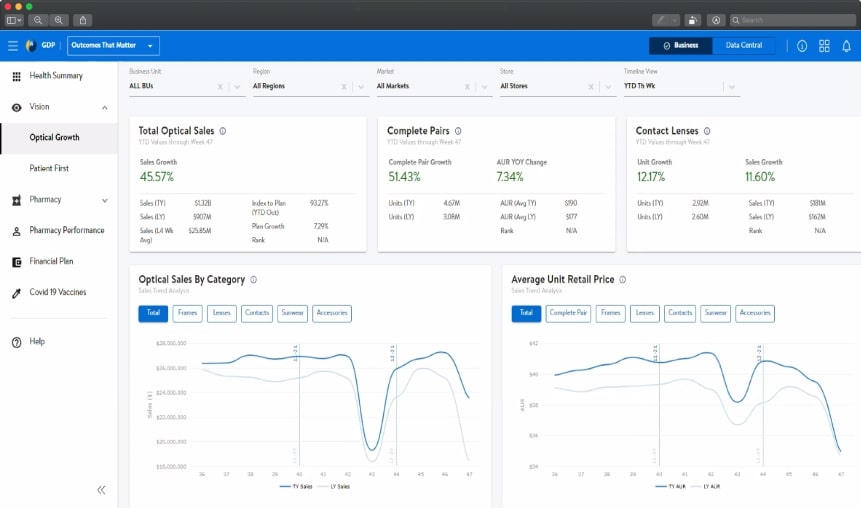Switch to Data Central mode
Image resolution: width=861 pixels, height=508 pixels.
744,45
